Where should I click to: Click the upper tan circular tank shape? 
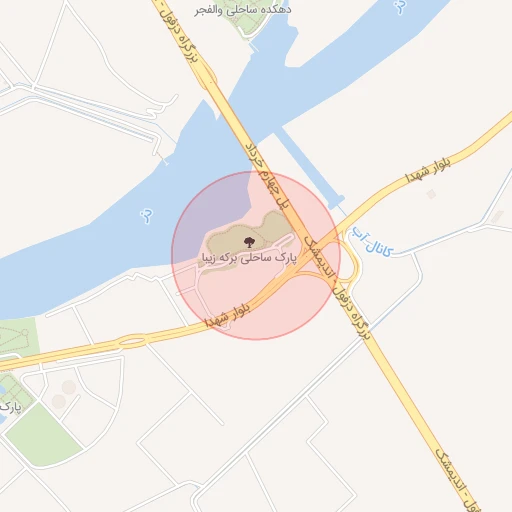(69, 387)
